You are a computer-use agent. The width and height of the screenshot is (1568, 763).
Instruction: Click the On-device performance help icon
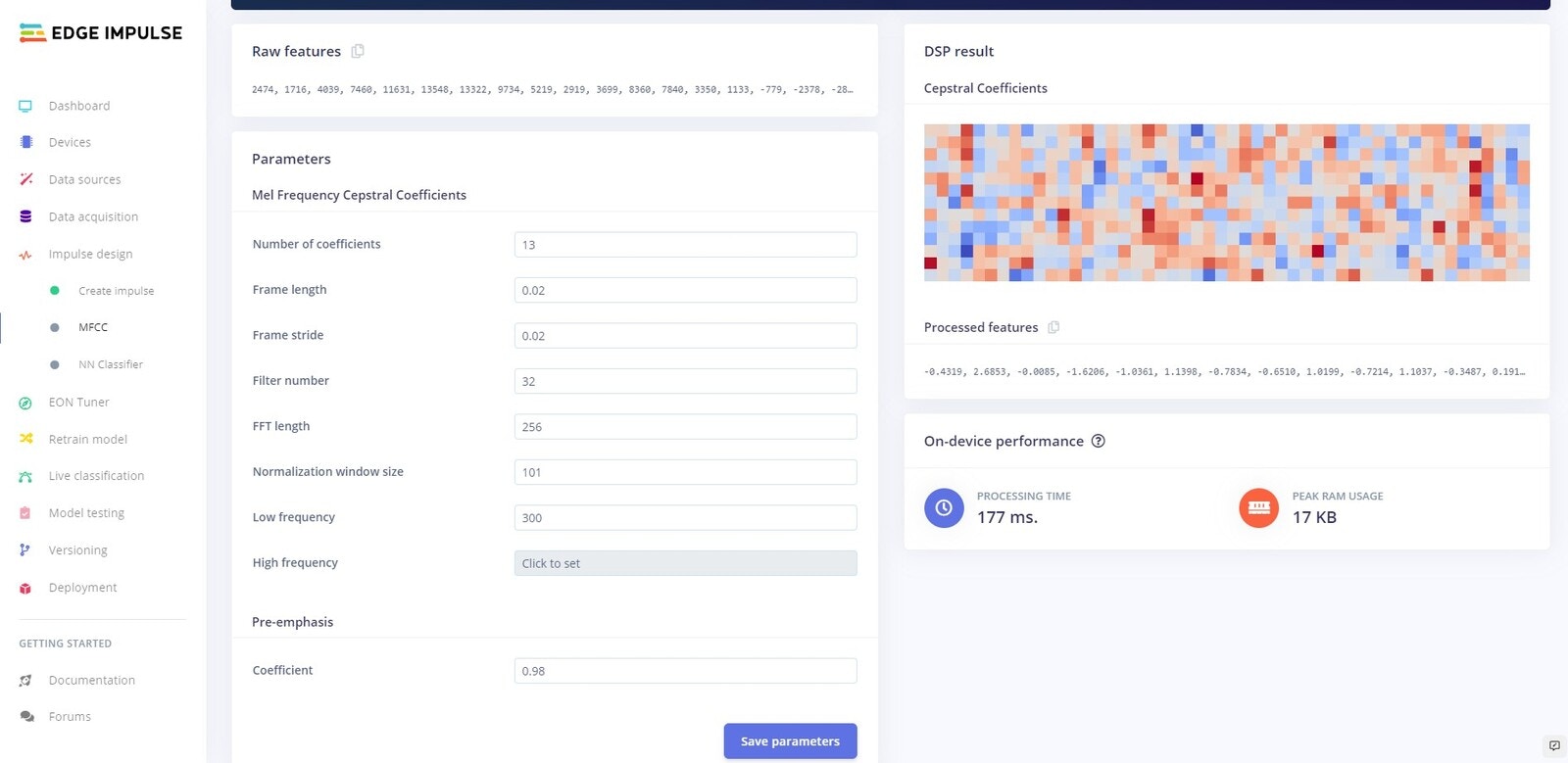1099,441
